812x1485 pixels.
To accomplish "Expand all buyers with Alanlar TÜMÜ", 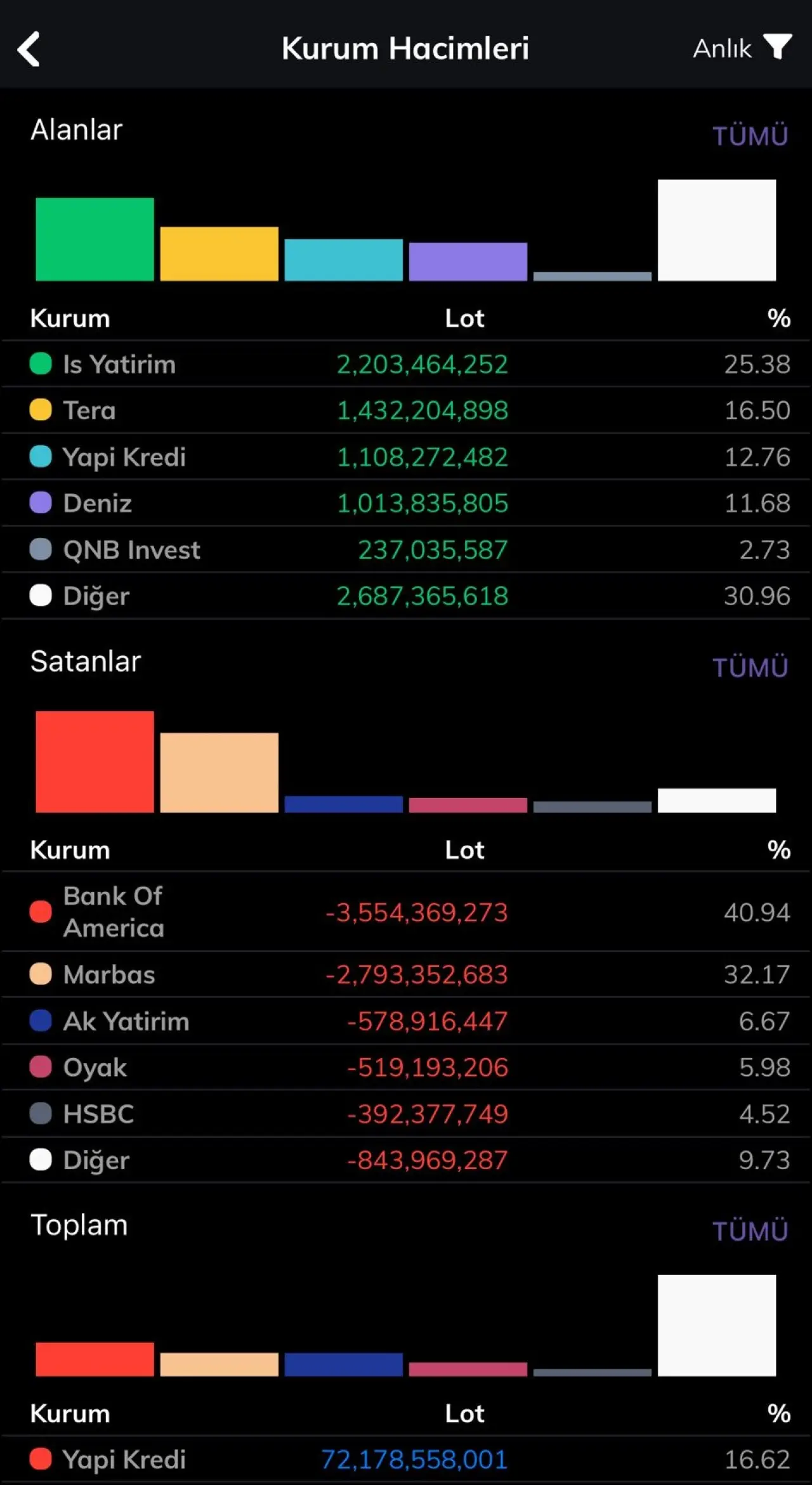I will pyautogui.click(x=750, y=136).
